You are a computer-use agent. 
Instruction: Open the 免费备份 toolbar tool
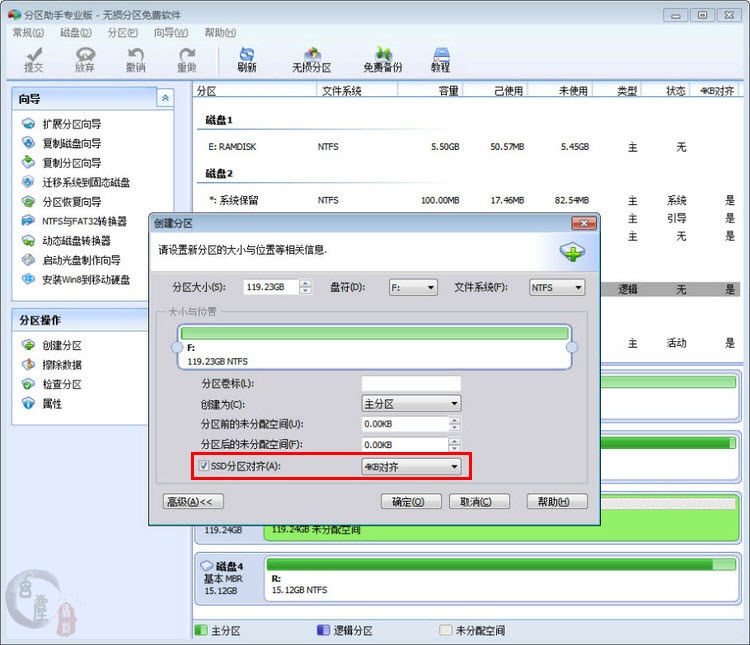click(382, 59)
